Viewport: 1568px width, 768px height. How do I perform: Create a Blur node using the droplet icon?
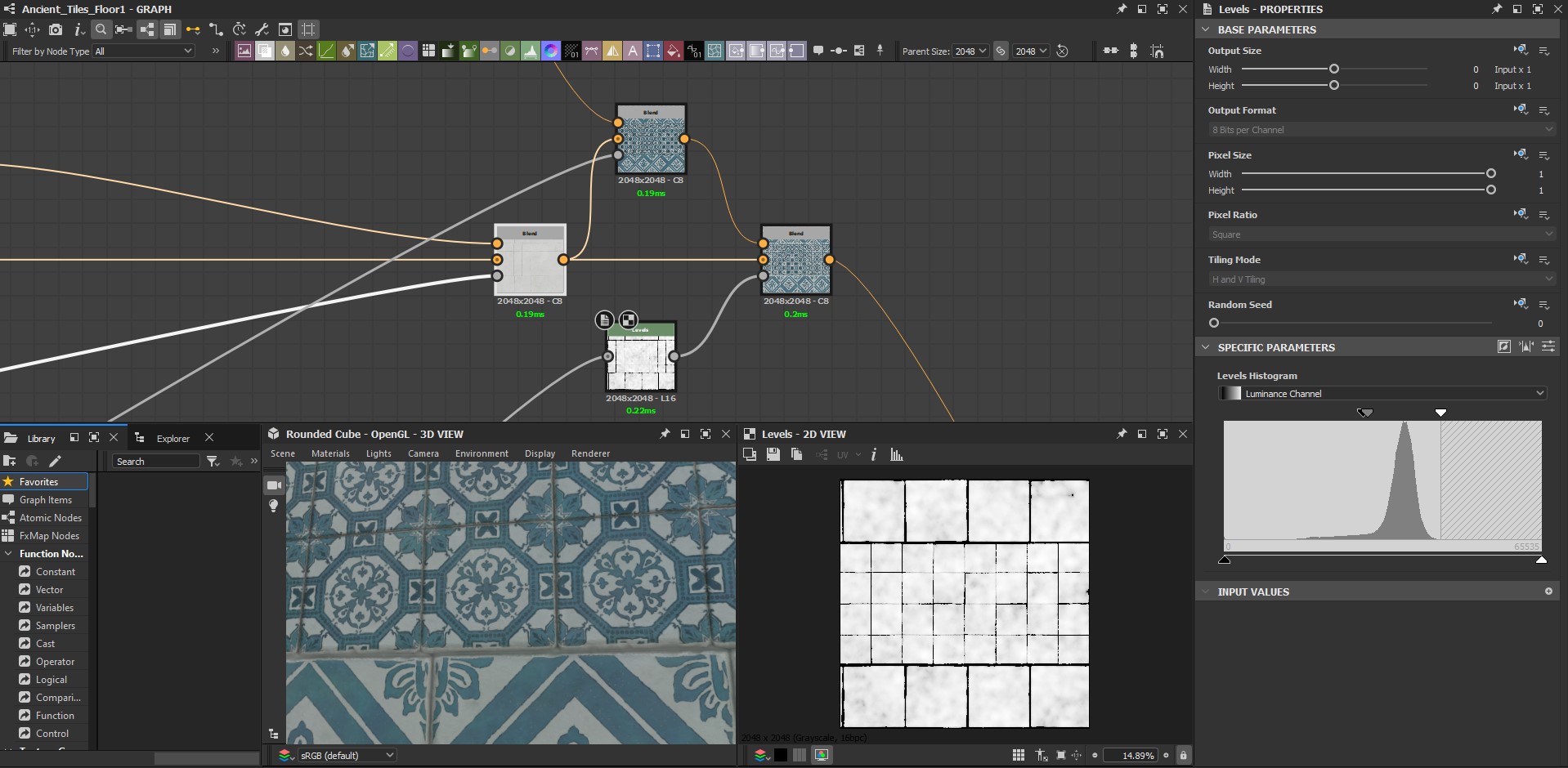click(284, 51)
